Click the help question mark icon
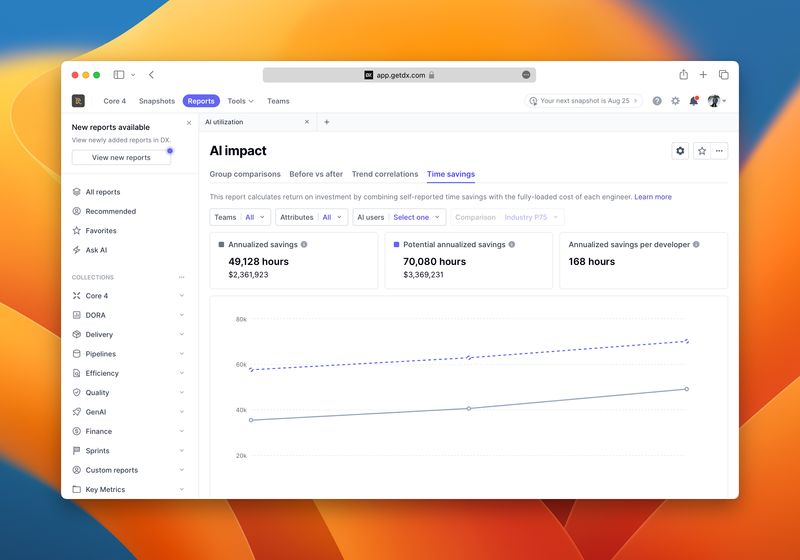This screenshot has width=800, height=560. (x=657, y=101)
